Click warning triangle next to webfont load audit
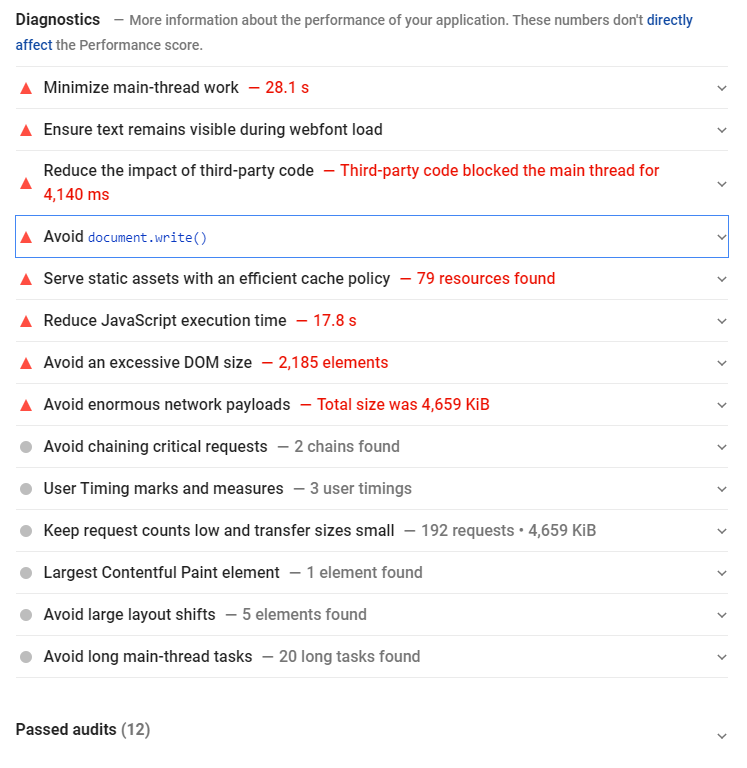The image size is (747, 768). click(x=26, y=130)
